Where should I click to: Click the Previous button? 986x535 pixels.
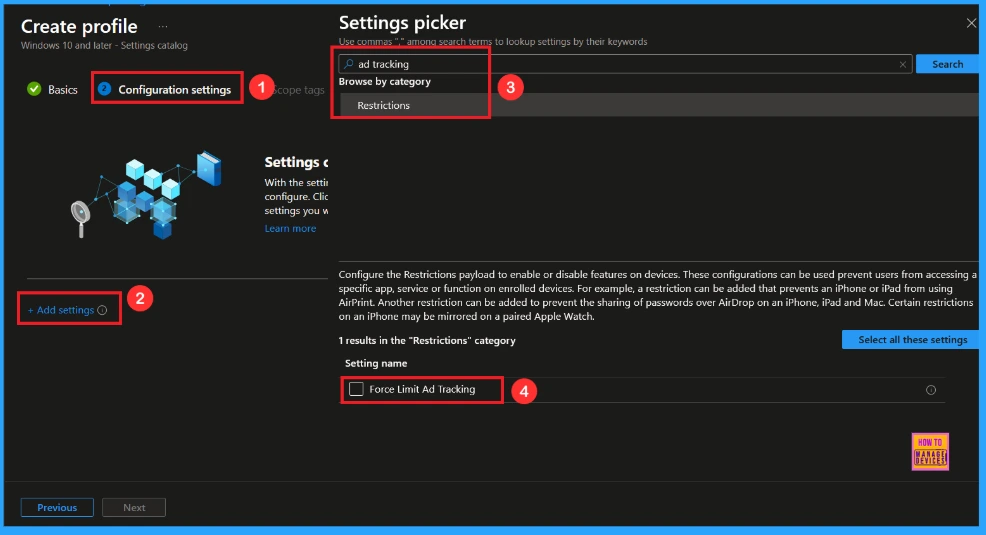coord(57,507)
